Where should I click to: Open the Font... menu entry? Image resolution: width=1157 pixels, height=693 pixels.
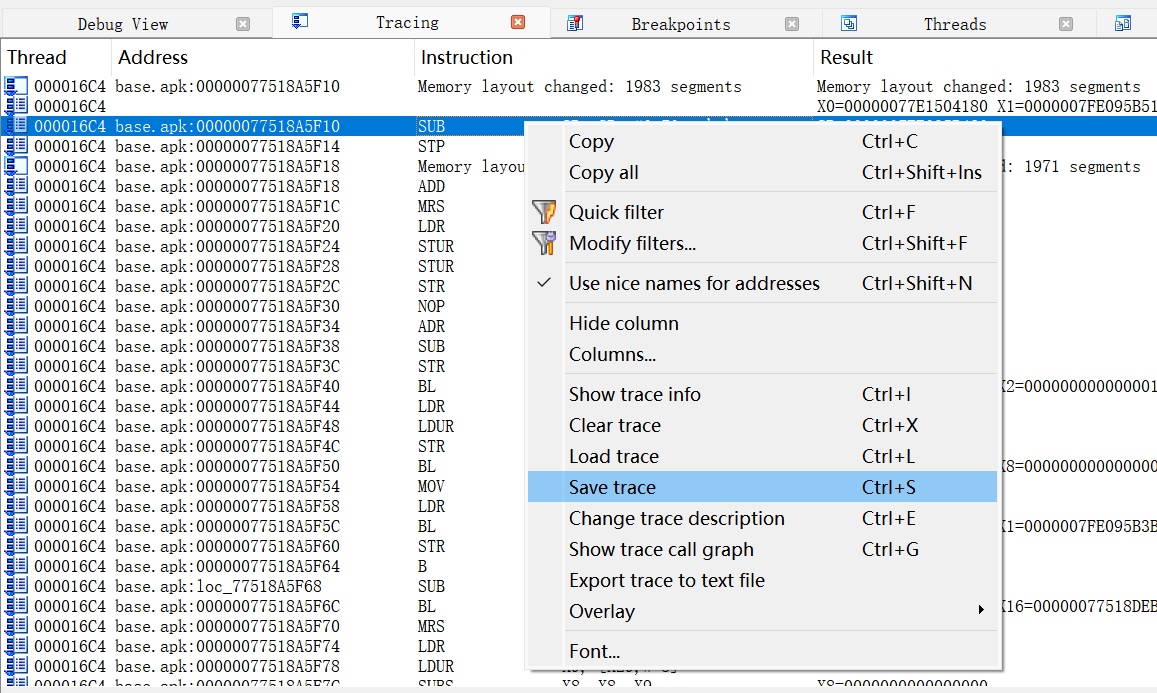[x=762, y=651]
